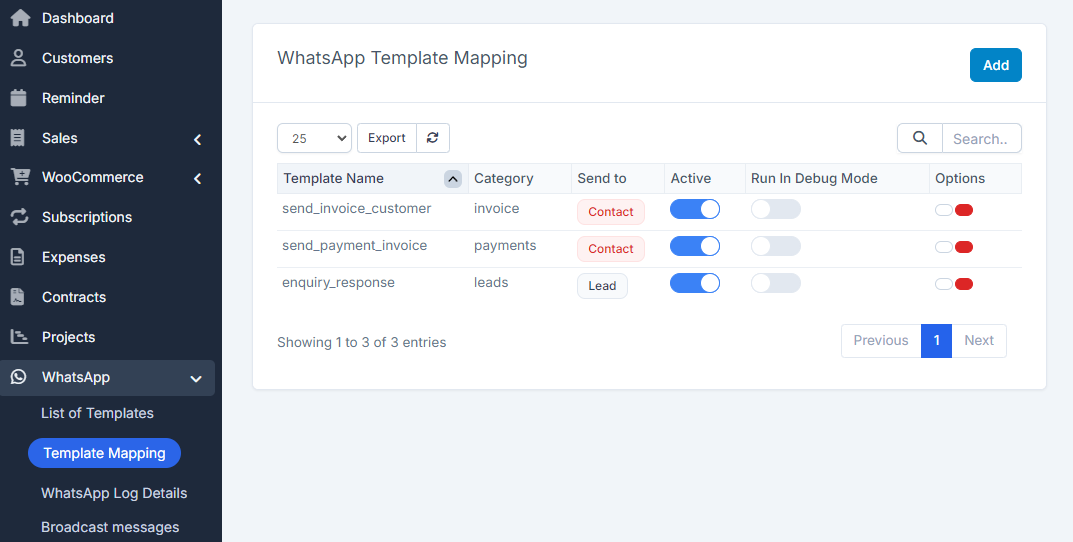Click the Expenses document icon
The width and height of the screenshot is (1073, 542).
(18, 257)
